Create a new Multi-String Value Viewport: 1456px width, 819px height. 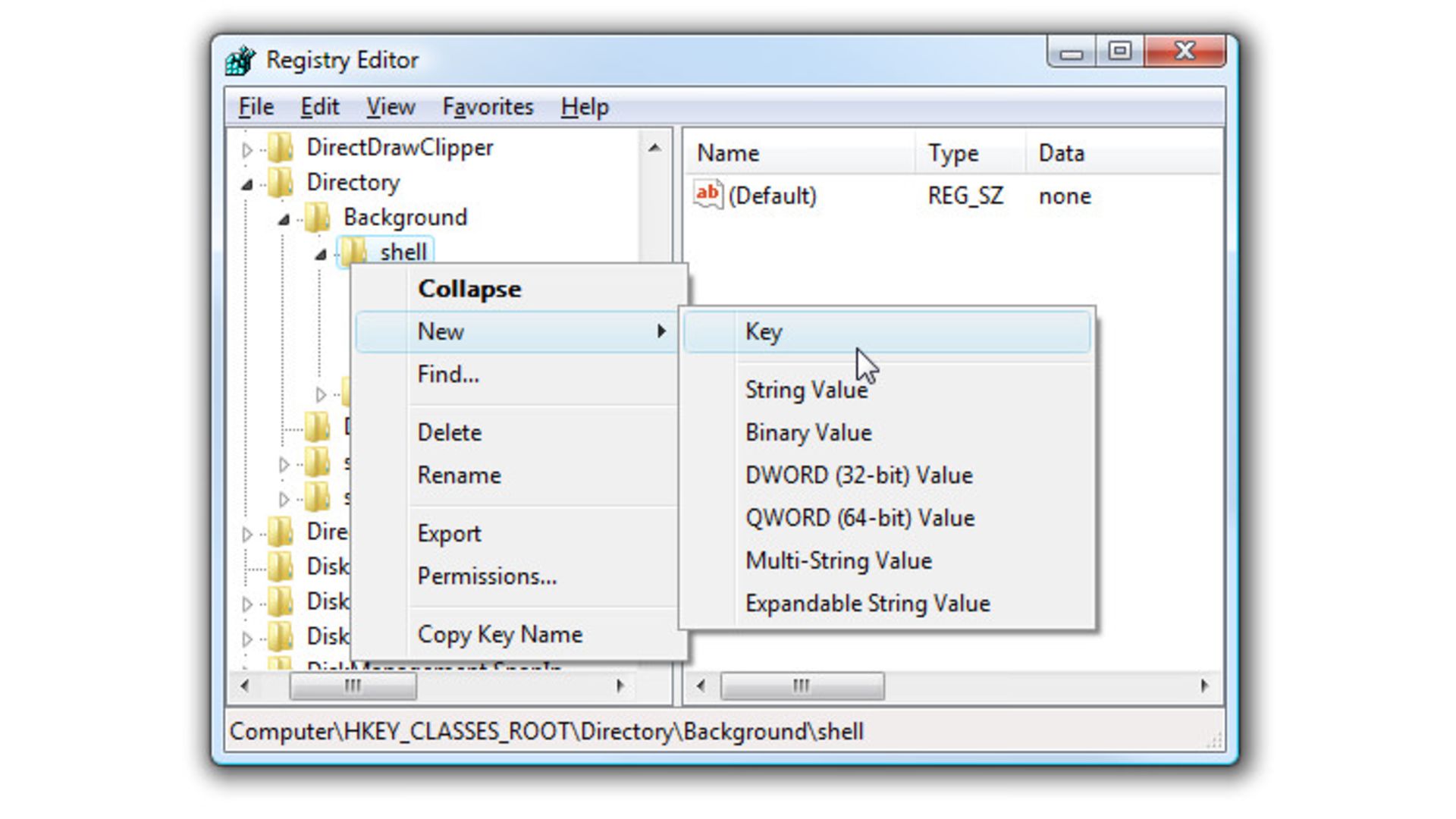tap(887, 560)
